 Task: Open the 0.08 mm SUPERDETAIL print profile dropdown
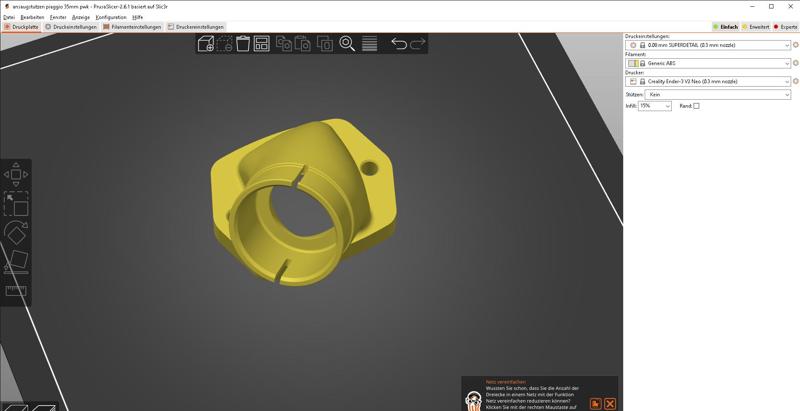[708, 45]
